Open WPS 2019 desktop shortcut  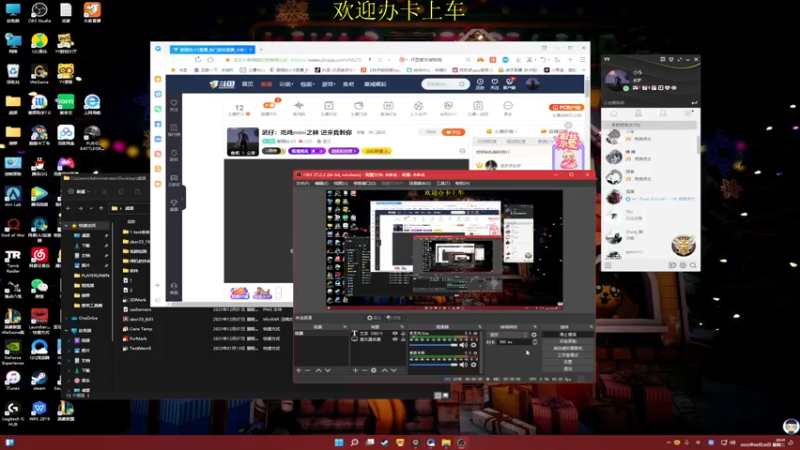39,411
